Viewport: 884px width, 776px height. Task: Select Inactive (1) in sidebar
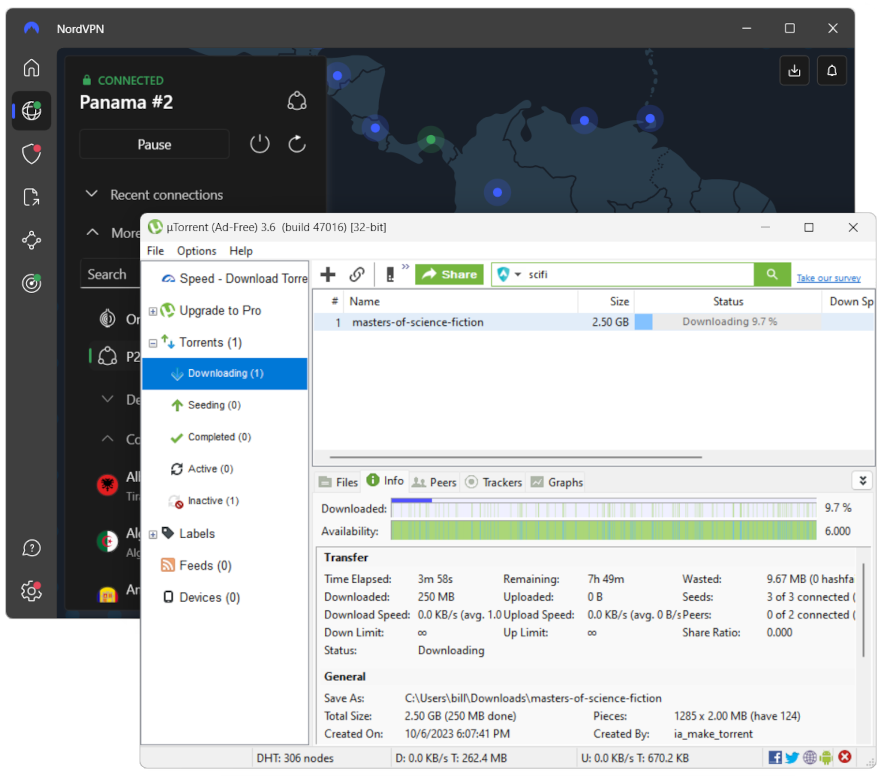[x=213, y=501]
